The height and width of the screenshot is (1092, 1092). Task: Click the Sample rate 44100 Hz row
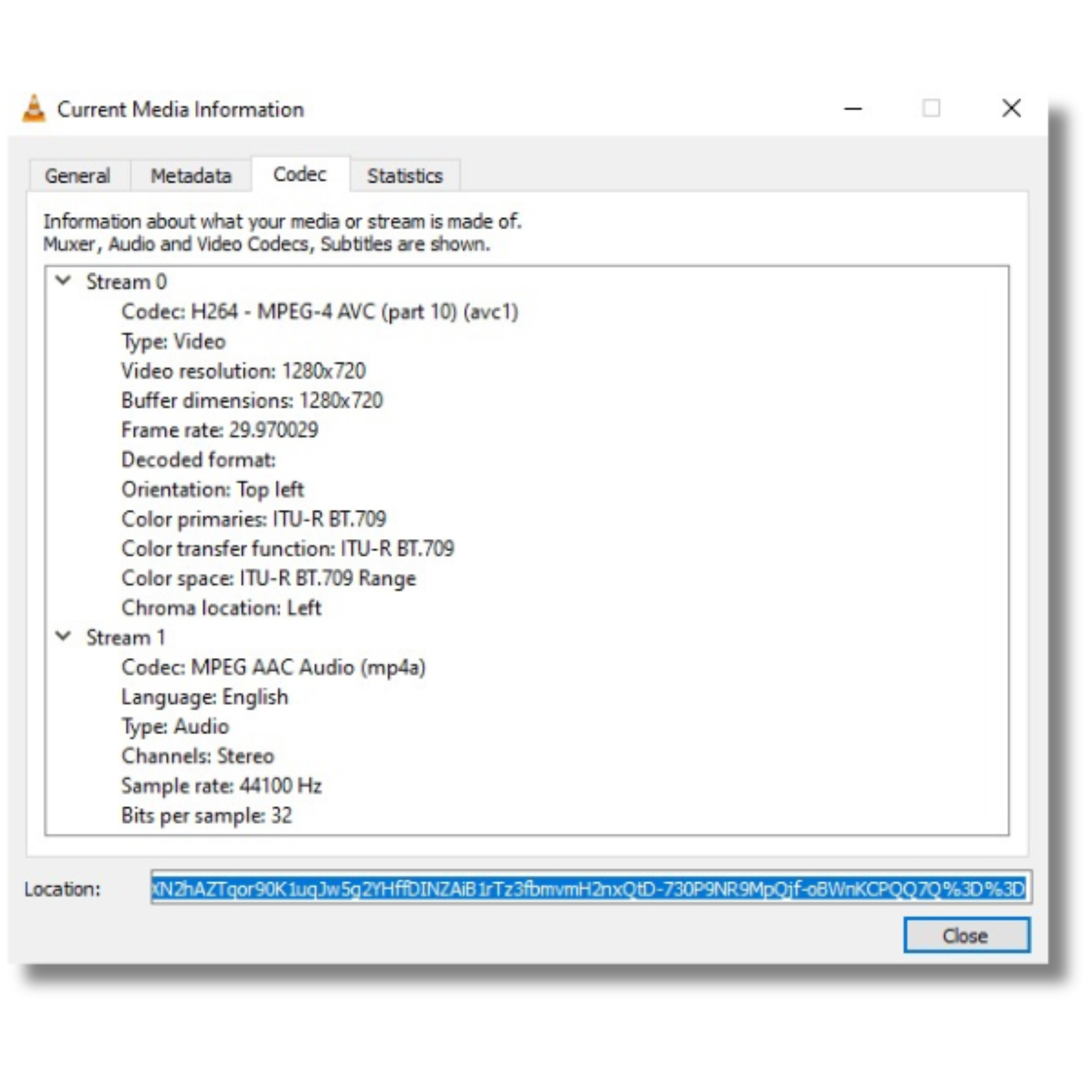(221, 785)
